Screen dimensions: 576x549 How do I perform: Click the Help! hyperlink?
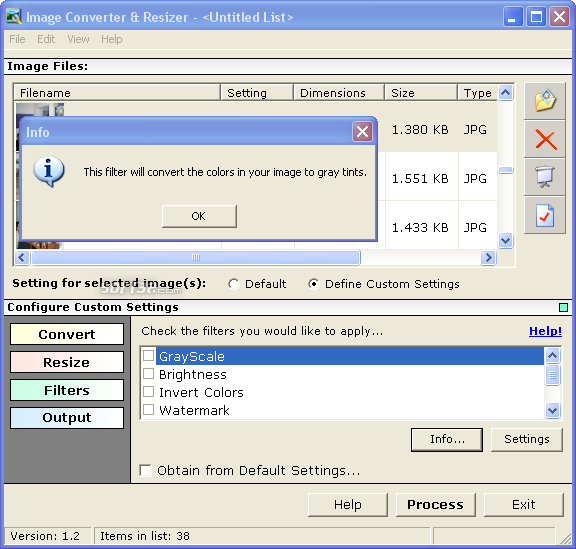click(x=545, y=331)
